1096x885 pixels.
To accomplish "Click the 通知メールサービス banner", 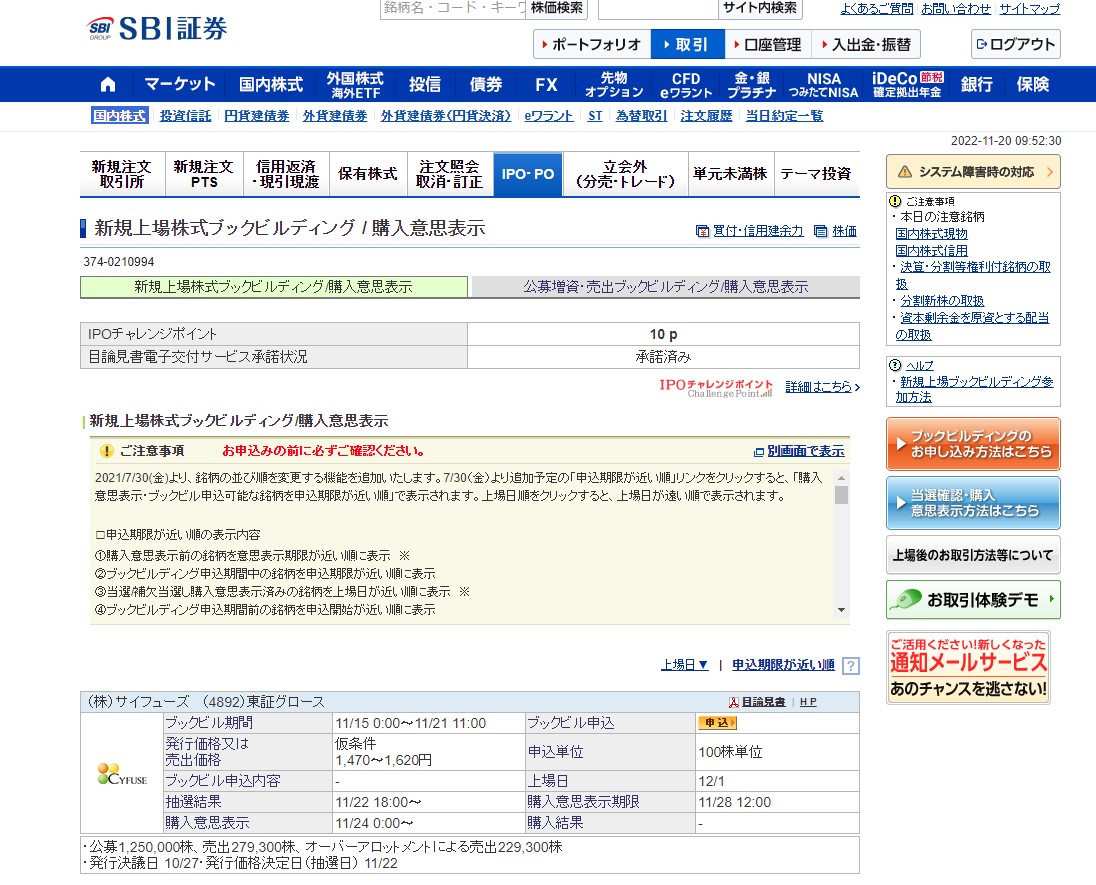I will tap(971, 666).
